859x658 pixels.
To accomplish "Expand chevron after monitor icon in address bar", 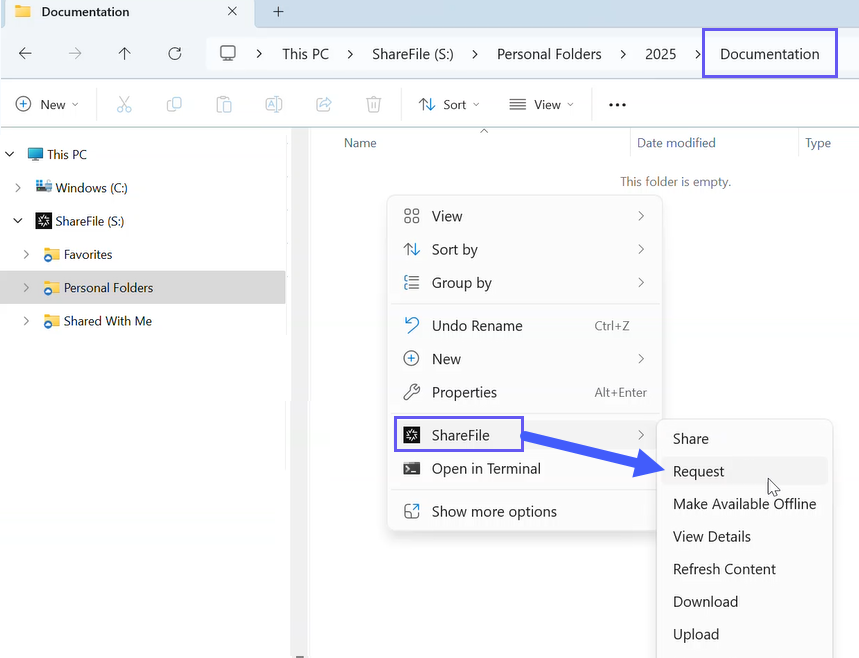I will (259, 54).
